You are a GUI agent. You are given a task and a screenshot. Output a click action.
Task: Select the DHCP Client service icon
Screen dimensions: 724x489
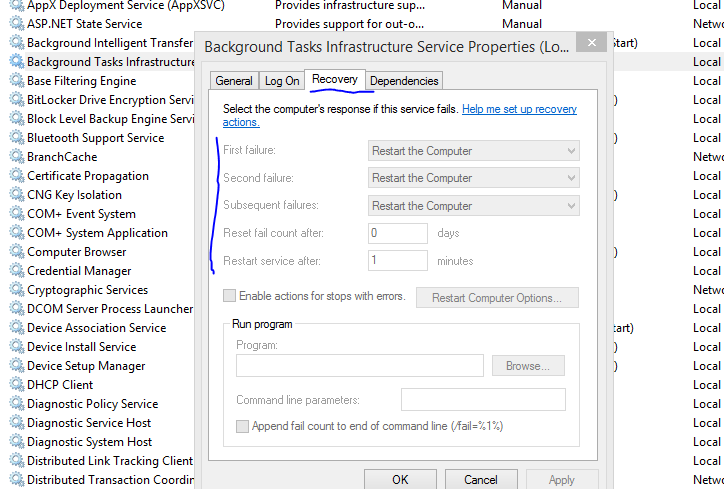16,385
